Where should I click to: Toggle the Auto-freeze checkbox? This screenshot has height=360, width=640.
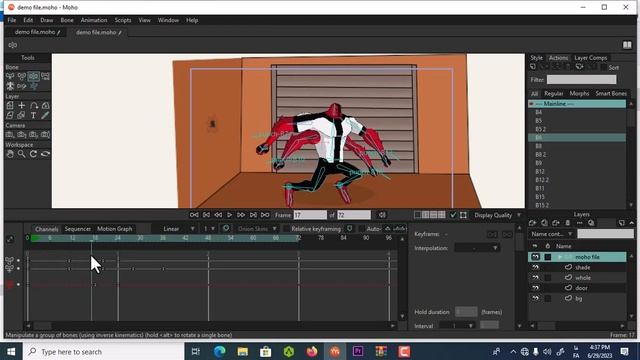[x=362, y=229]
